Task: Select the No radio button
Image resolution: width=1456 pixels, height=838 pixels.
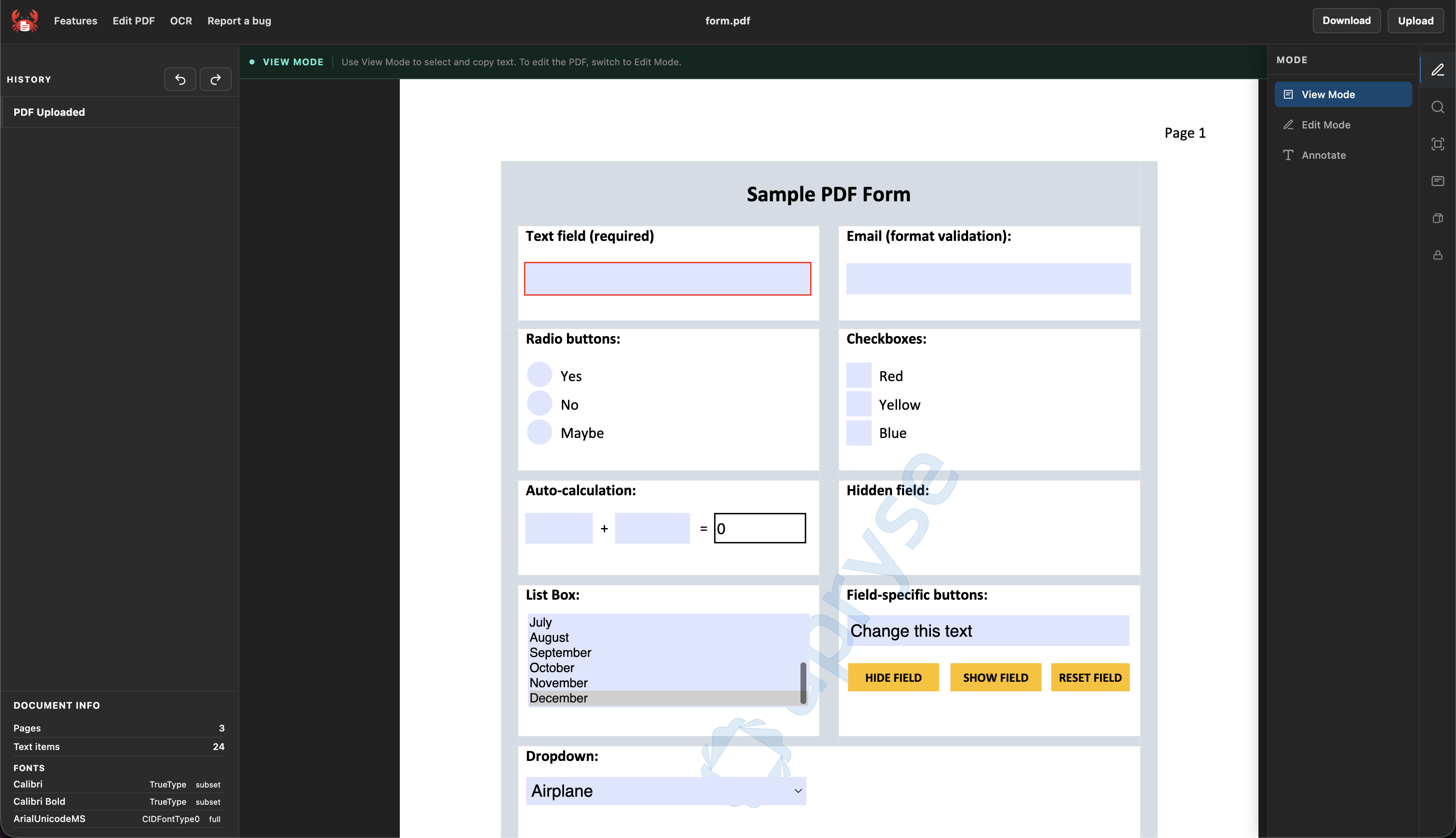Action: coord(539,403)
